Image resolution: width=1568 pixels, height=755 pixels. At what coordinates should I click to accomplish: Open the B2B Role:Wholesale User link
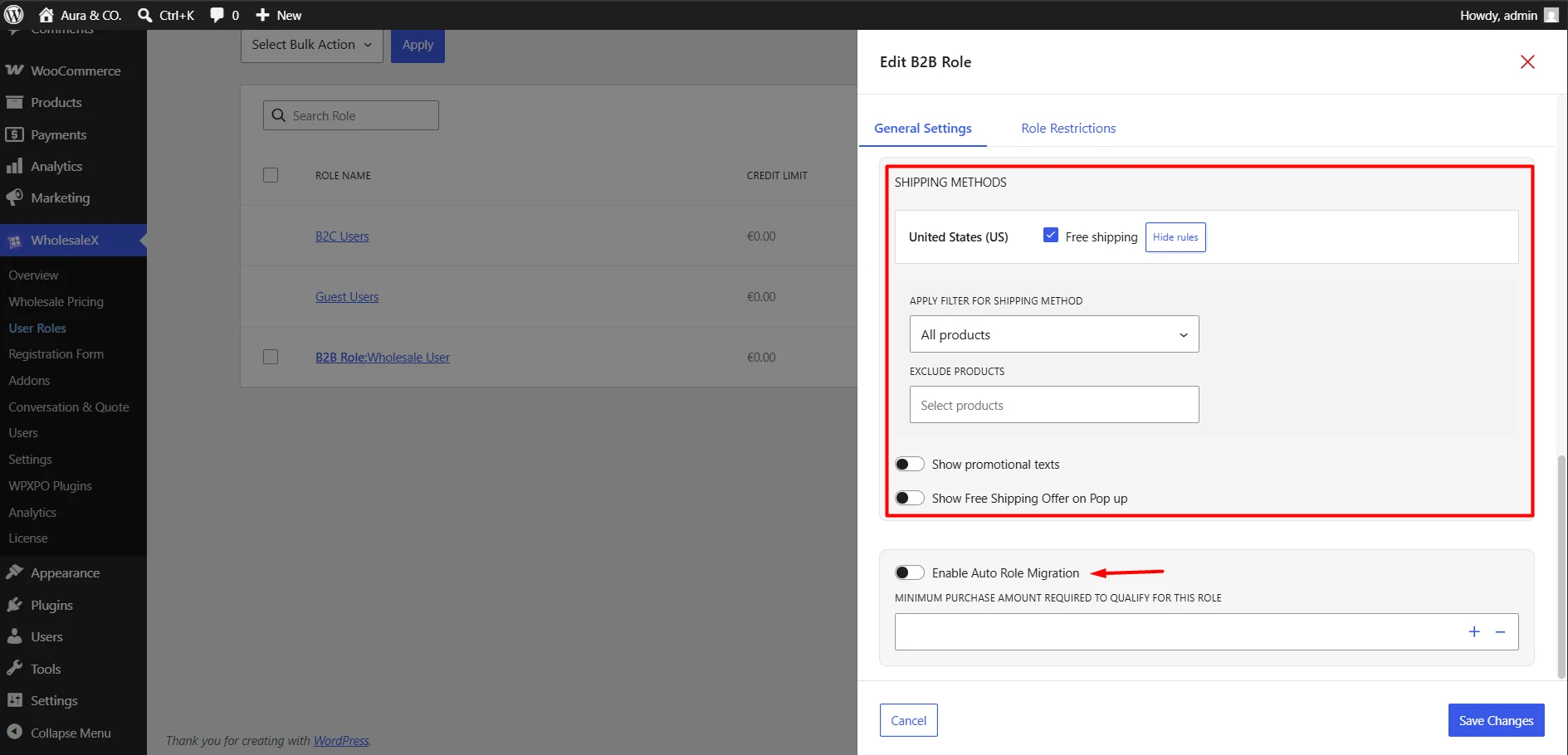point(383,358)
